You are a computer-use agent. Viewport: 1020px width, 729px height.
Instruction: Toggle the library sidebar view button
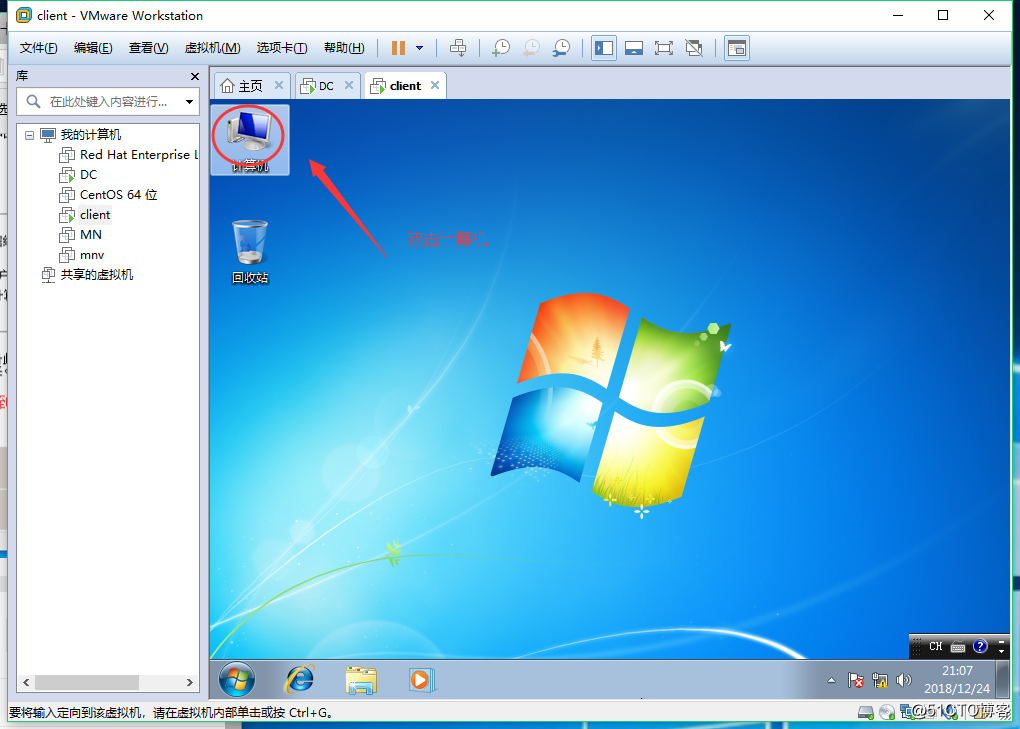click(604, 48)
